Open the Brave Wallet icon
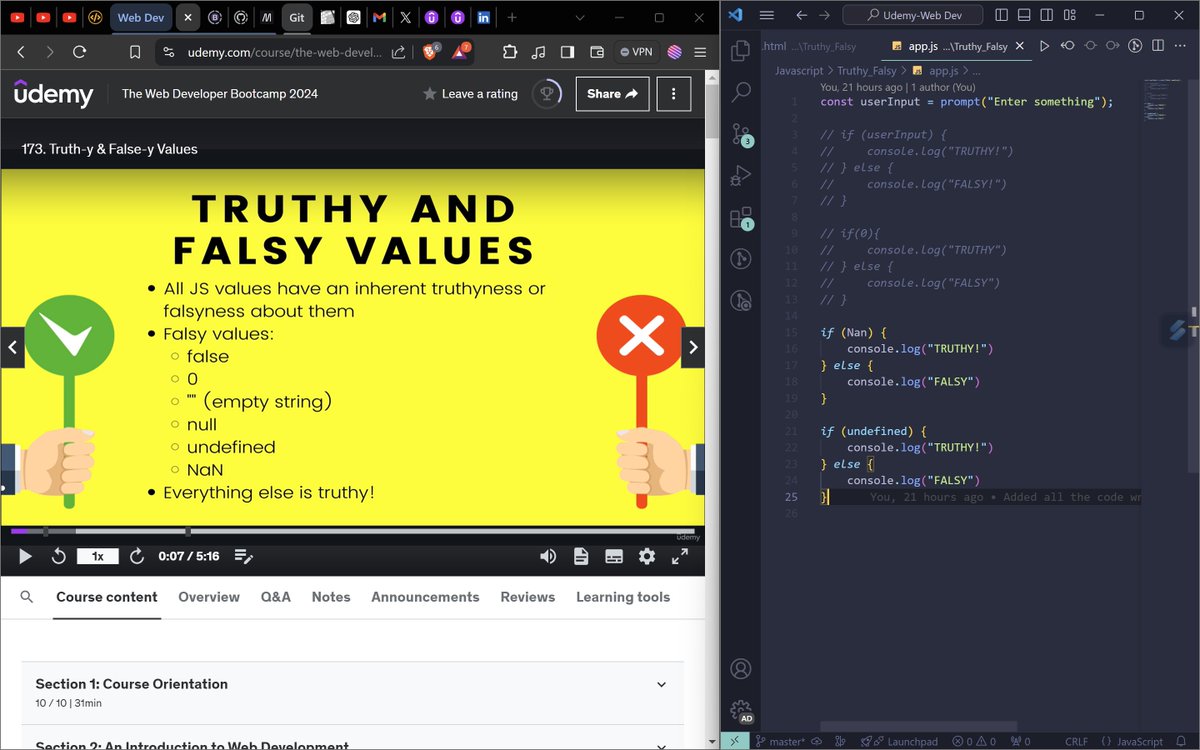Screen dimensions: 1200x750 (597, 52)
